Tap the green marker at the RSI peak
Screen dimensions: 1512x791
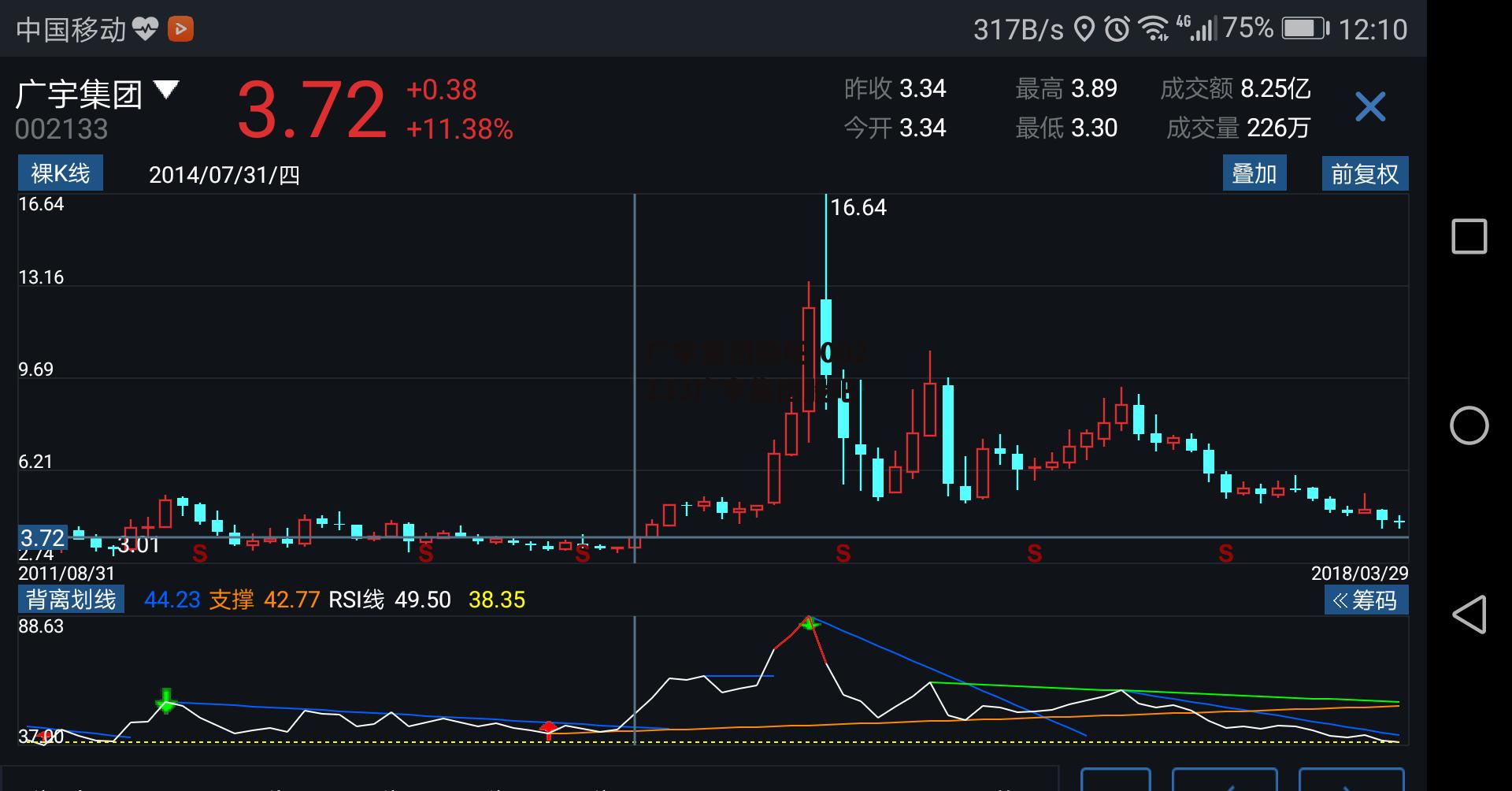click(809, 623)
